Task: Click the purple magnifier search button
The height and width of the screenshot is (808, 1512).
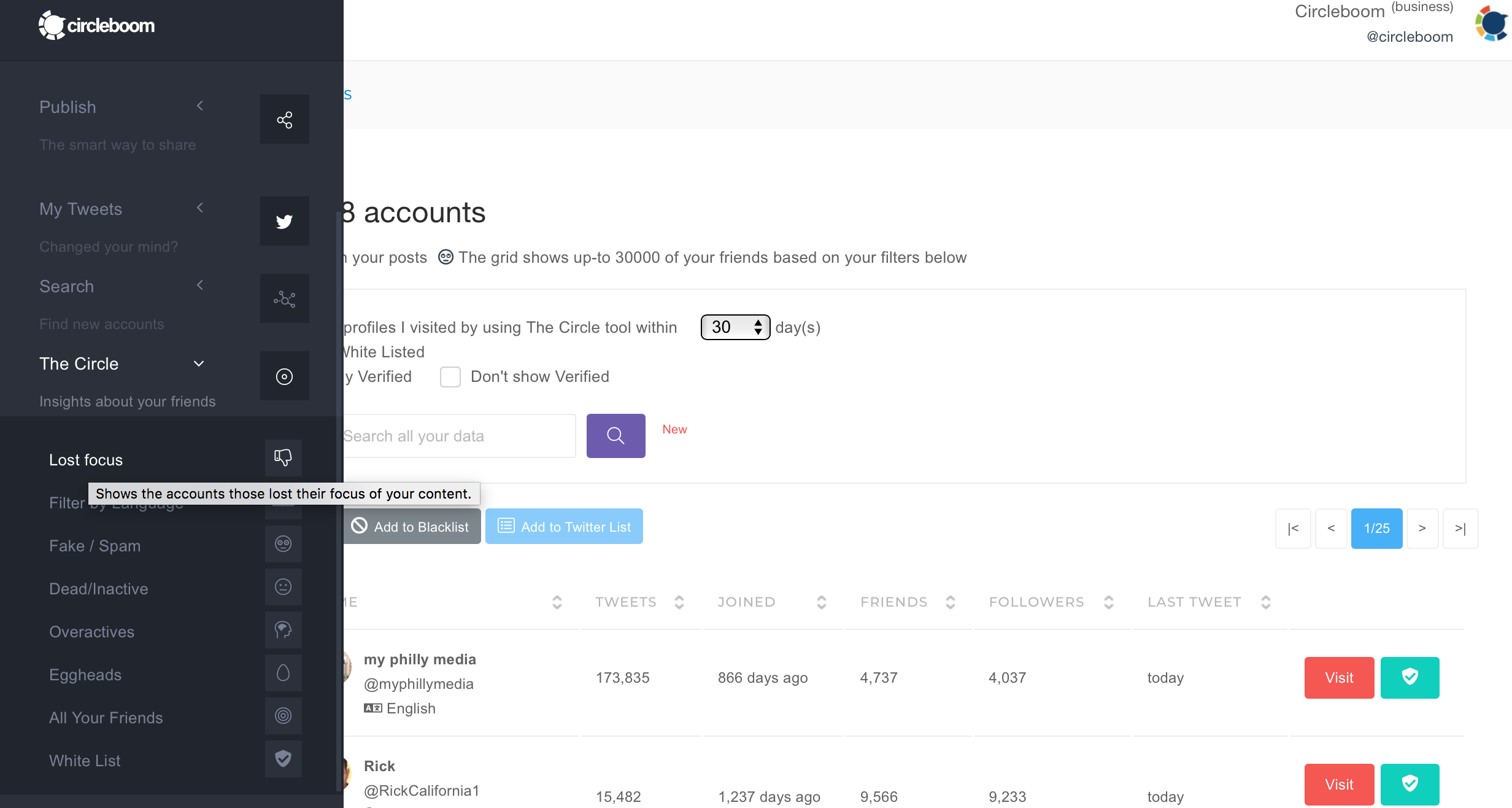Action: [615, 436]
